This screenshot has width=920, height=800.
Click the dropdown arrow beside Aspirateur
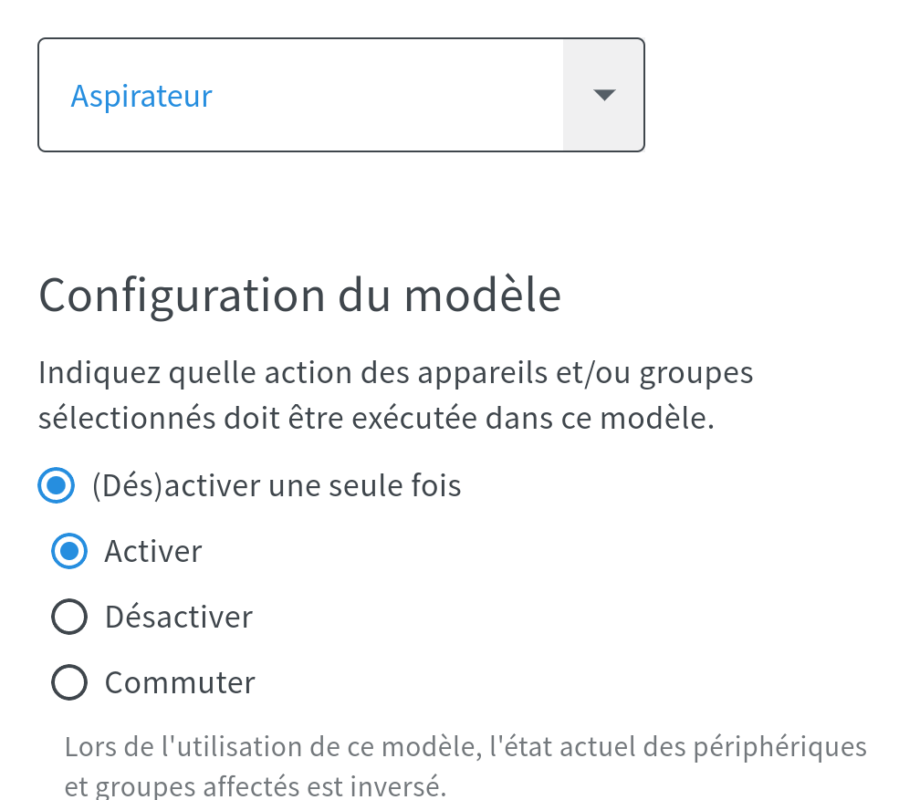click(x=602, y=96)
